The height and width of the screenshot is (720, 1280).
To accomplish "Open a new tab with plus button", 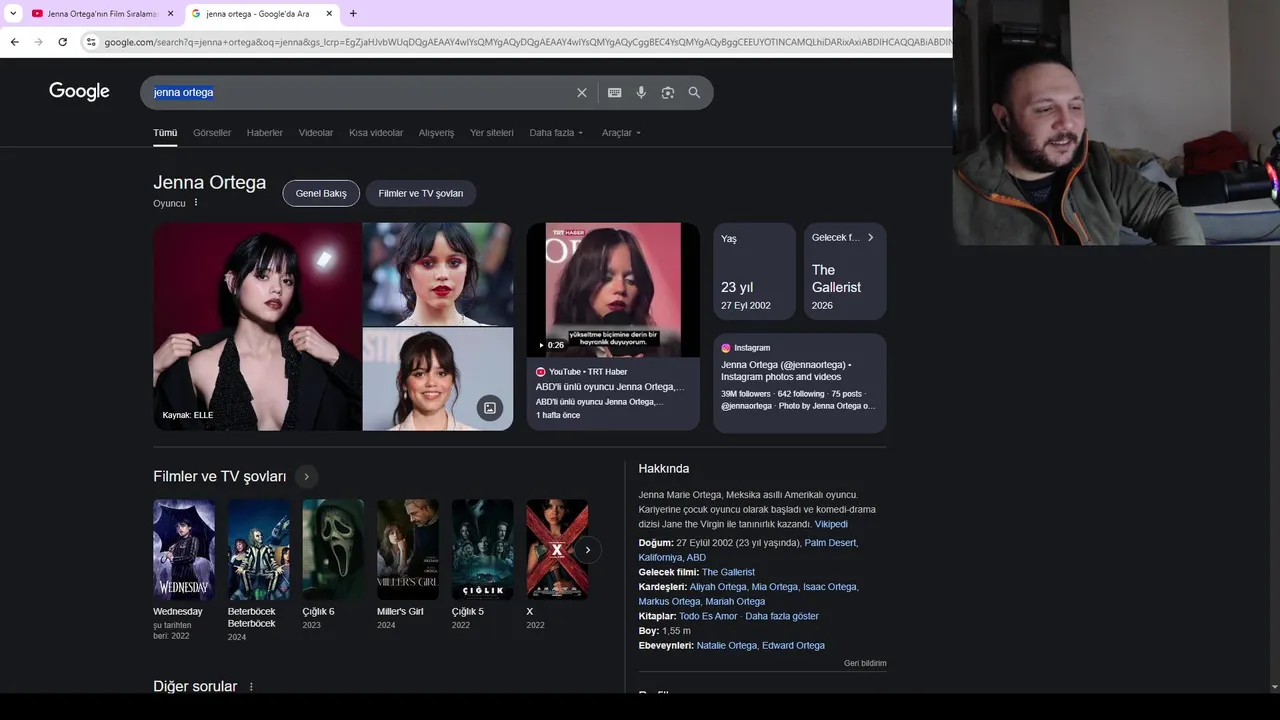I will (x=353, y=13).
